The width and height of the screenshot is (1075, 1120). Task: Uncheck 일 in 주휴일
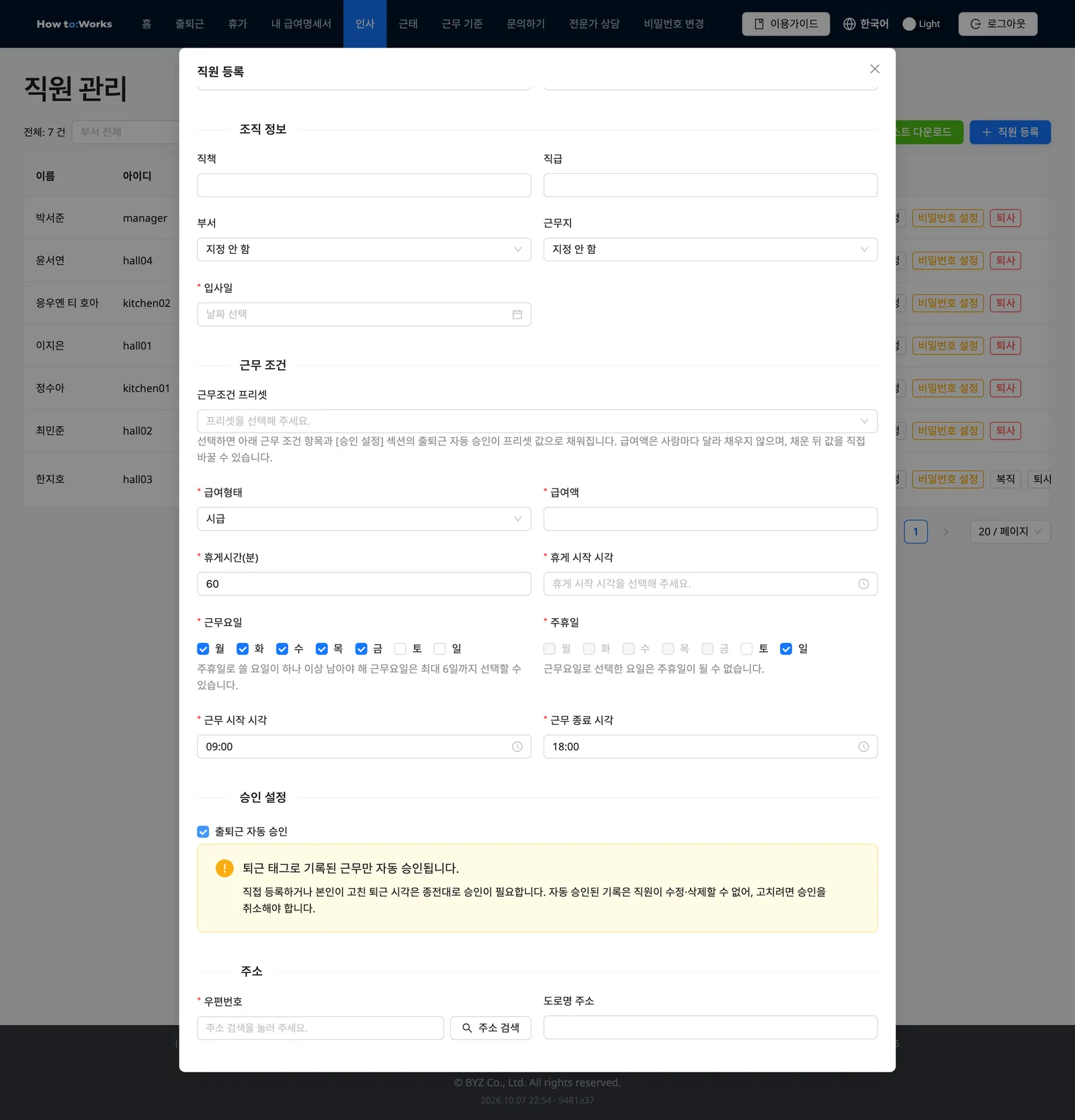786,649
